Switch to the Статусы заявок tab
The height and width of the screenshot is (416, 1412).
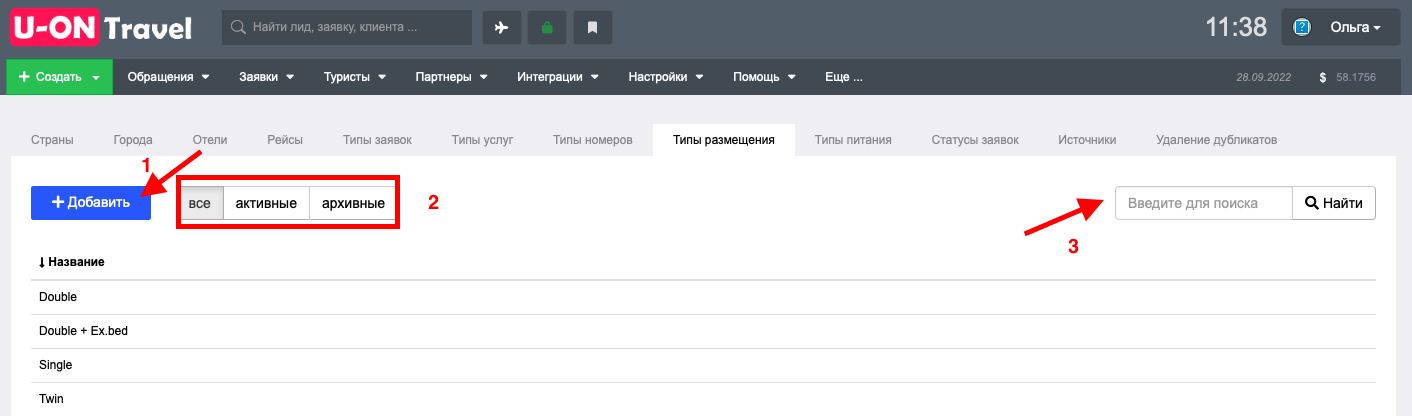point(975,140)
